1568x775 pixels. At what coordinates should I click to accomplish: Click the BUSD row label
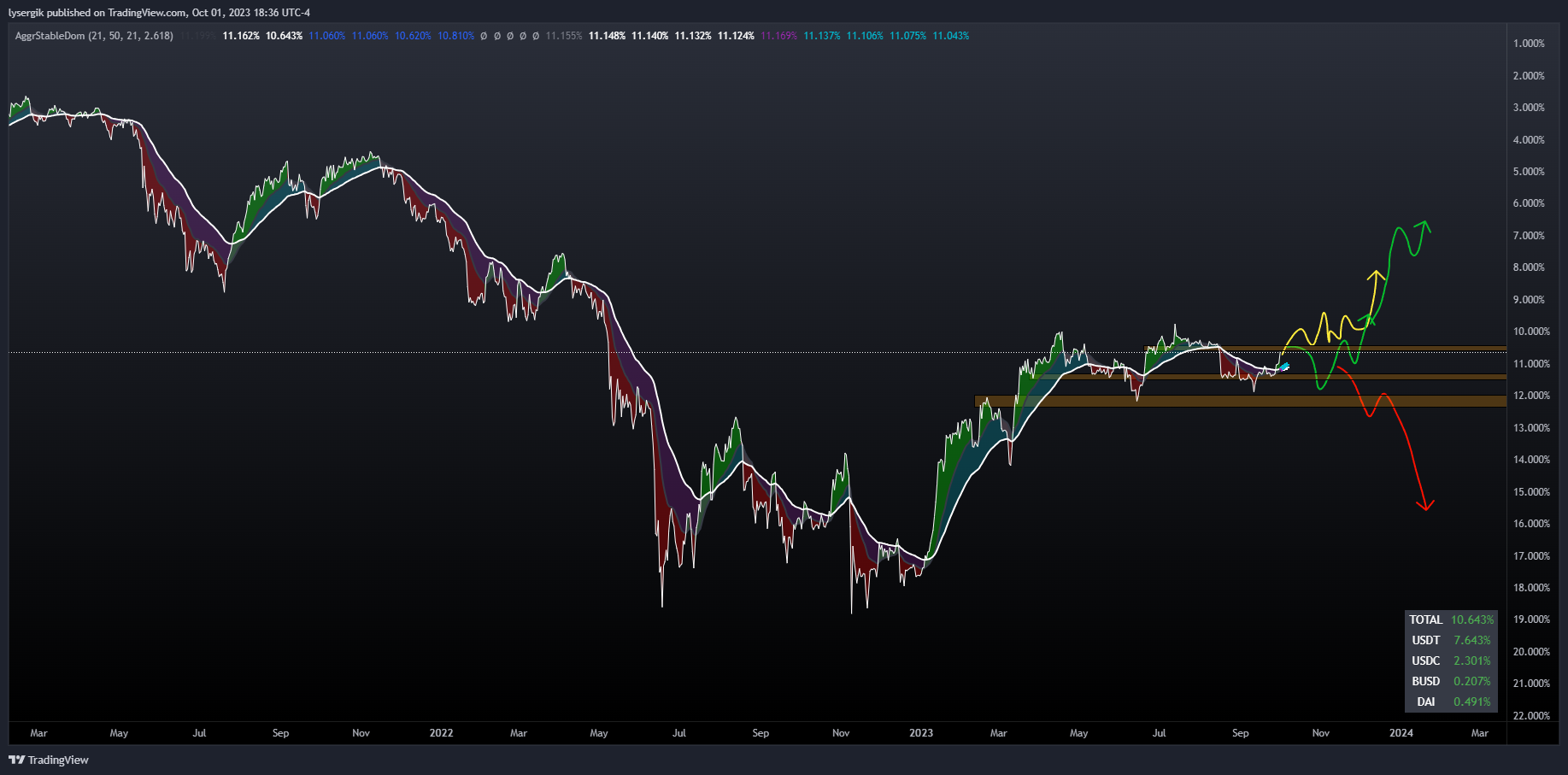1425,681
